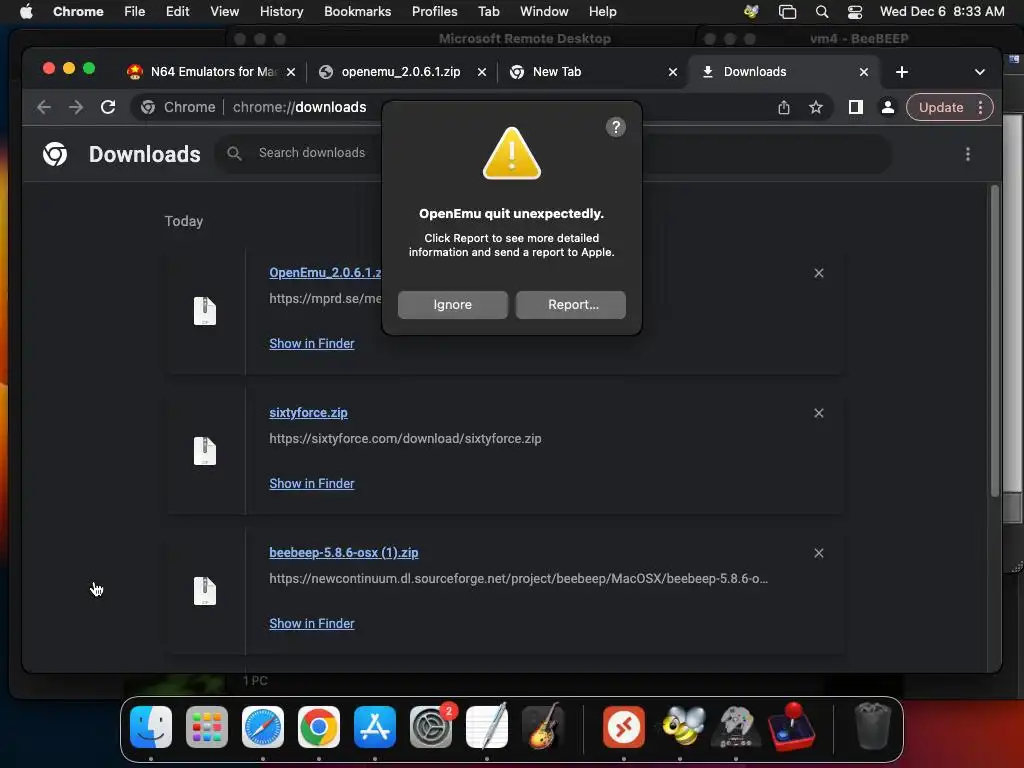Open System Settings from the Dock
1024x768 pixels.
click(x=431, y=727)
